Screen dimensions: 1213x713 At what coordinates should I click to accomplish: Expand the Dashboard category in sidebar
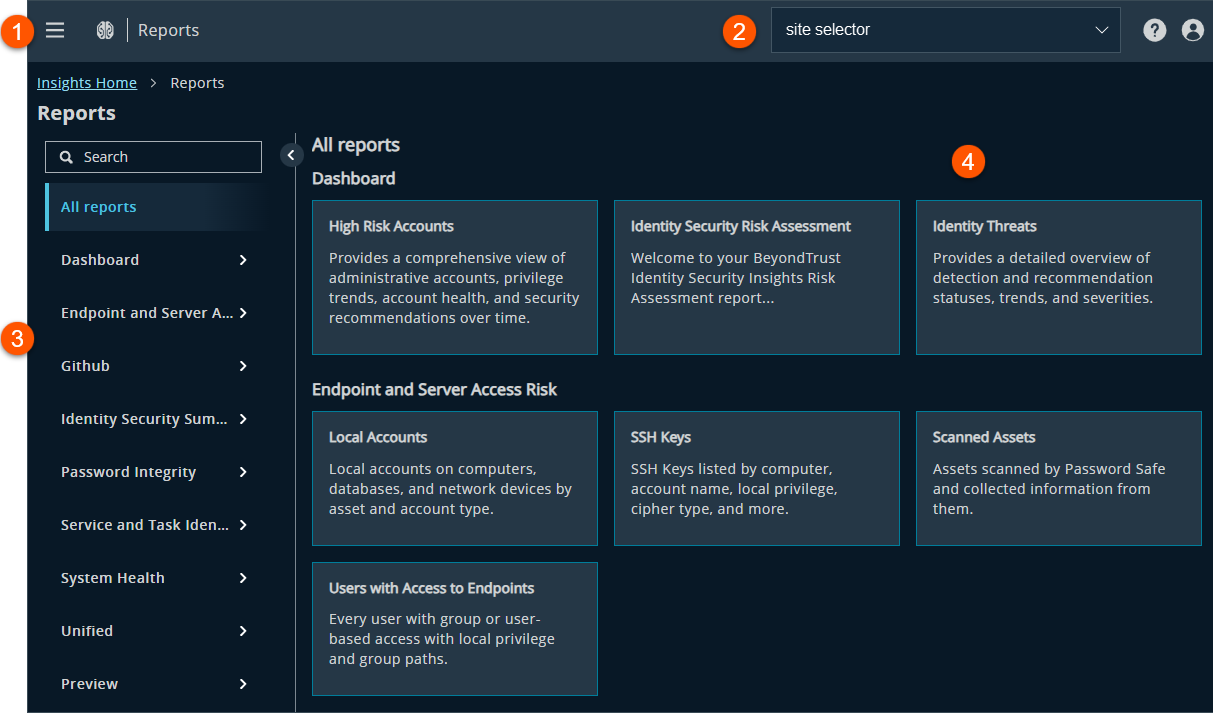pos(152,259)
